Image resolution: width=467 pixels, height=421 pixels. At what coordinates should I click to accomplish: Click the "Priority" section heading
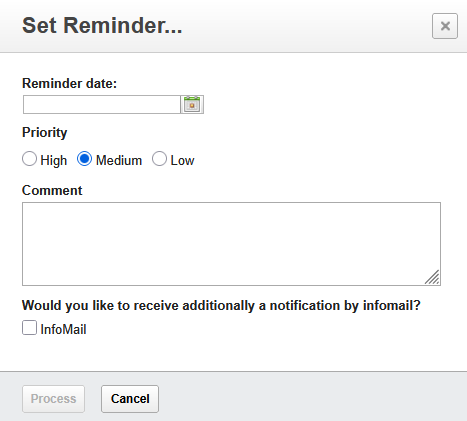45,133
